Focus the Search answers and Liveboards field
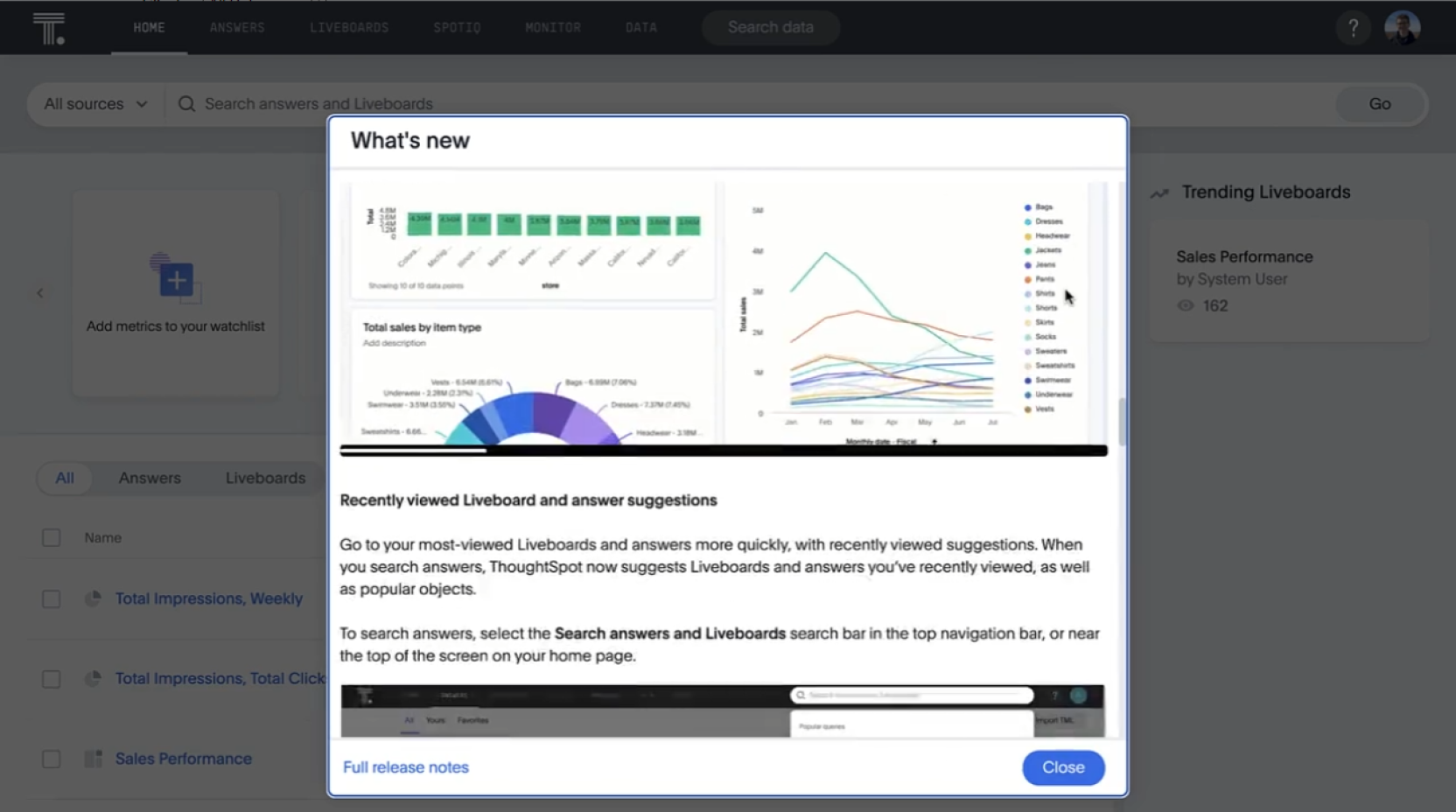 (x=752, y=104)
